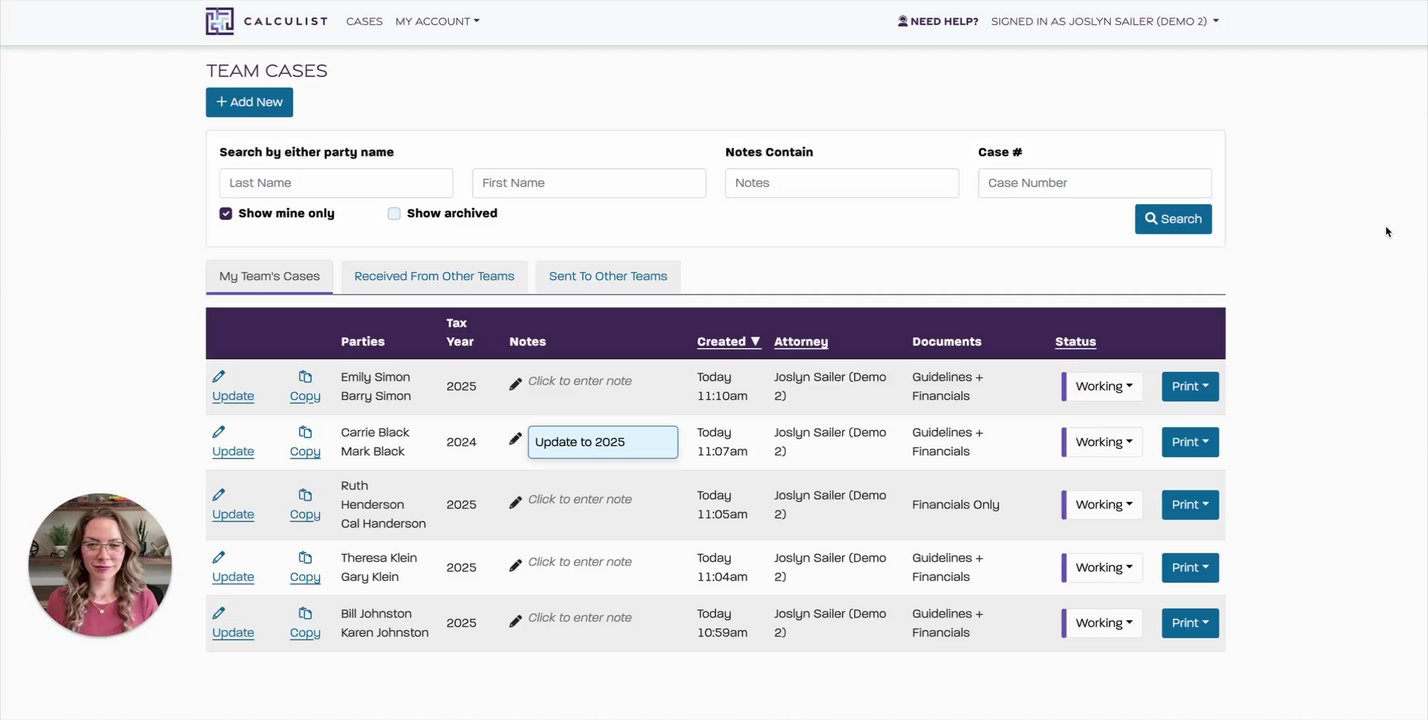The height and width of the screenshot is (720, 1428).
Task: Click the Last Name search field
Action: pyautogui.click(x=336, y=183)
